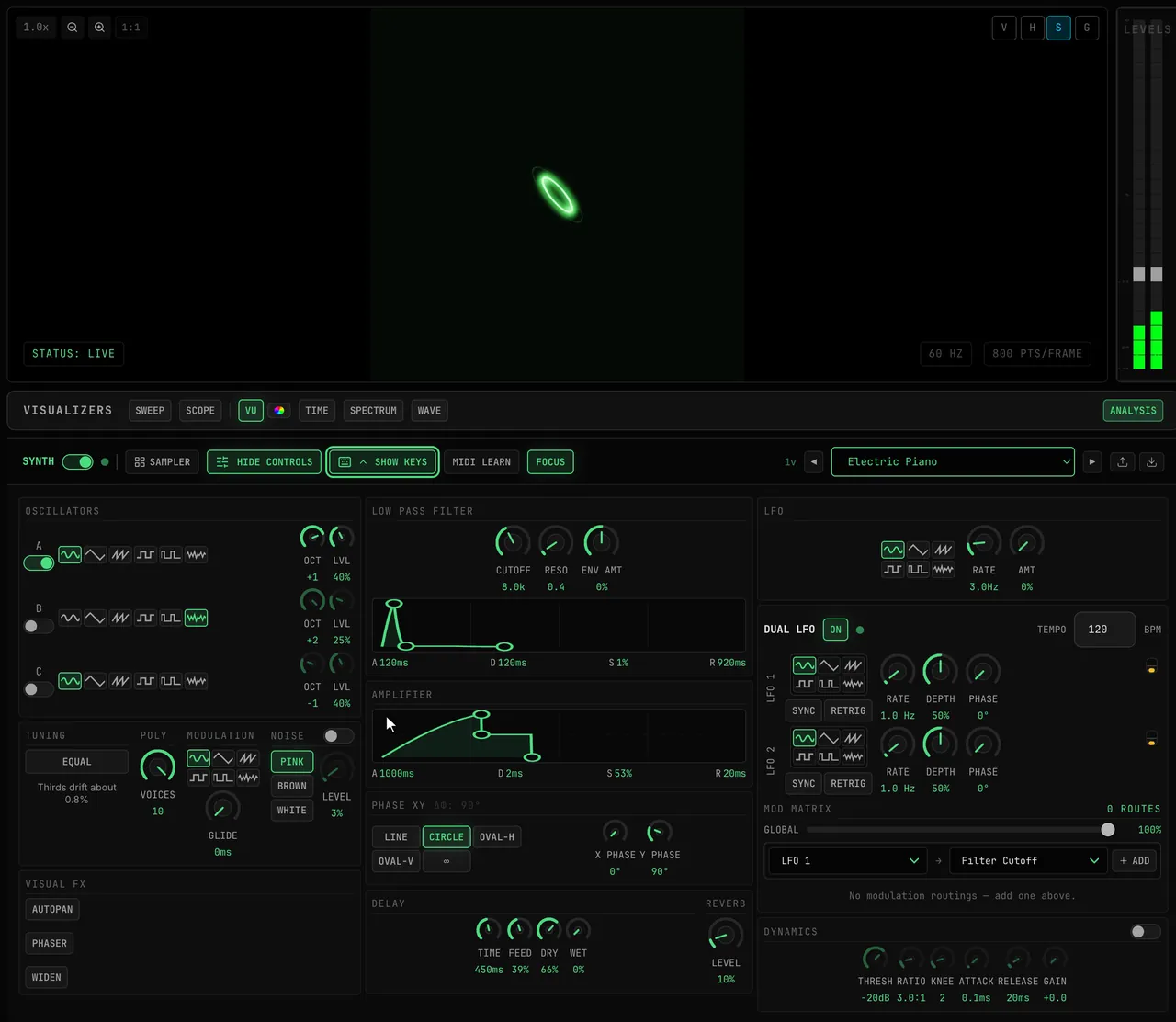Enable oscillator C switch
Viewport: 1176px width, 1022px height.
click(39, 689)
